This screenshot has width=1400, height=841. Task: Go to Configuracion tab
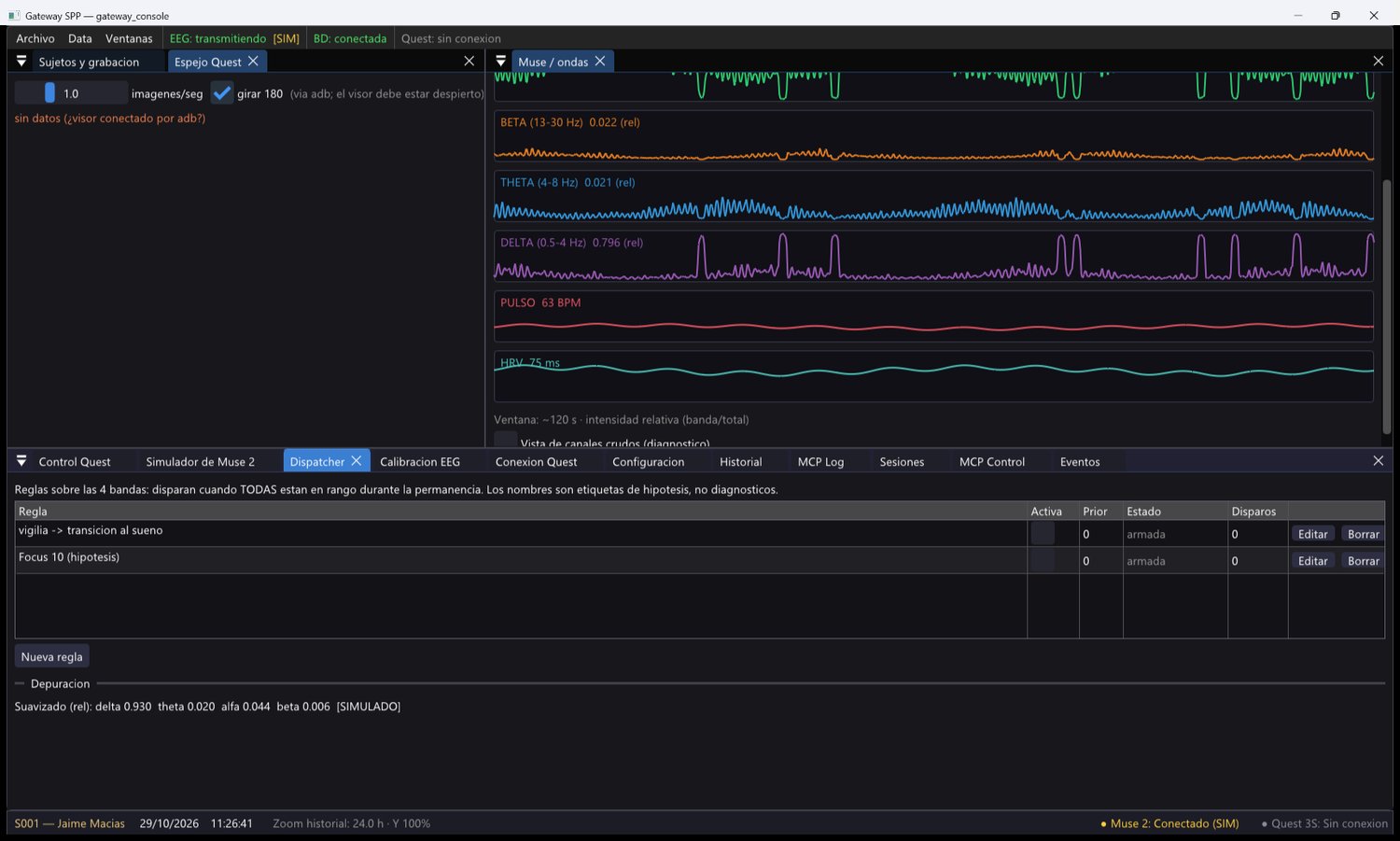click(648, 462)
